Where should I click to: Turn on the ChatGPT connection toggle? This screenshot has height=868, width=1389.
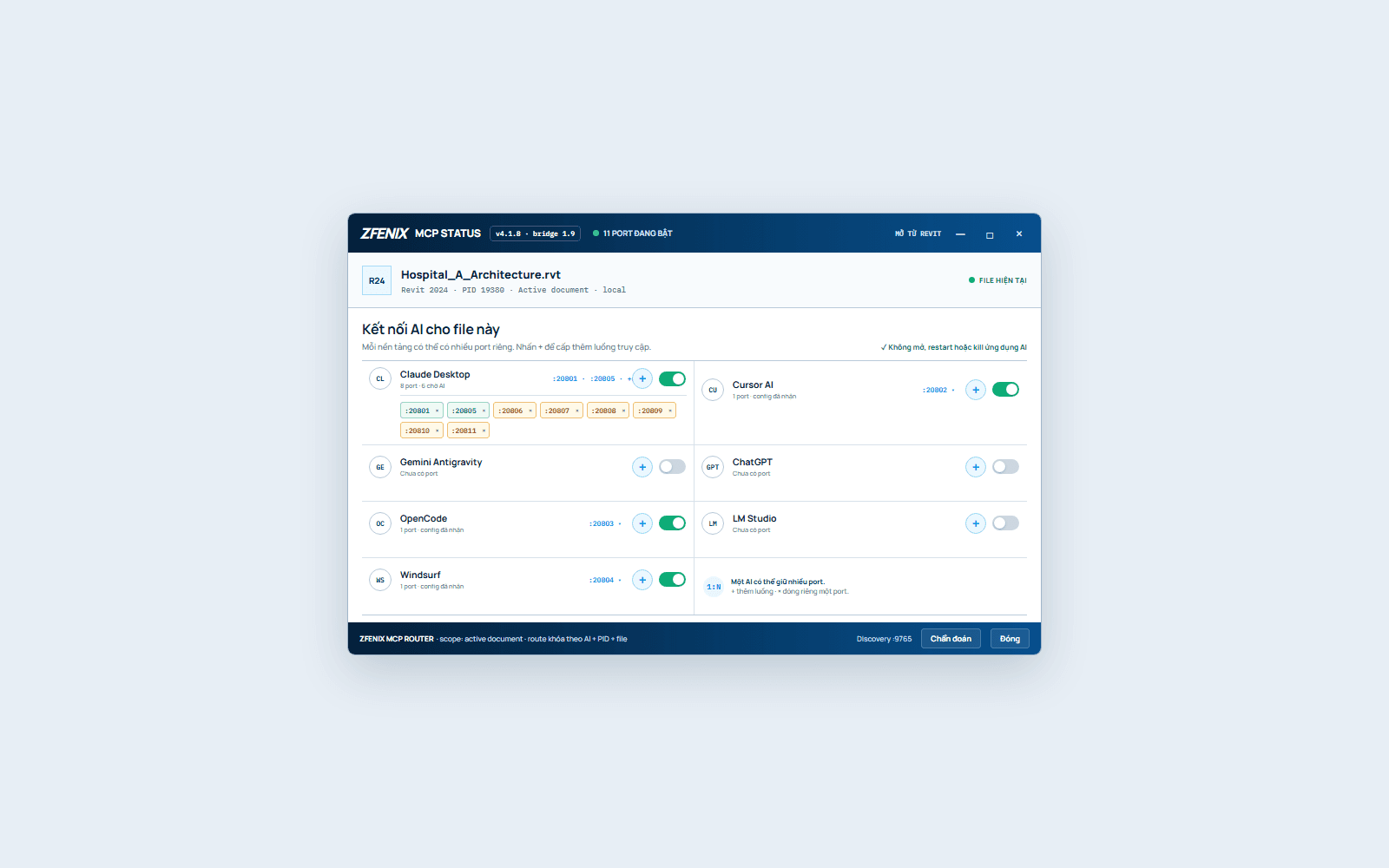point(1005,467)
